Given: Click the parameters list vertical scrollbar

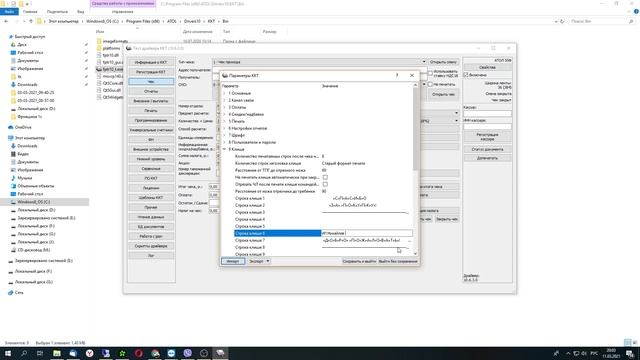Looking at the screenshot, I should [x=416, y=129].
